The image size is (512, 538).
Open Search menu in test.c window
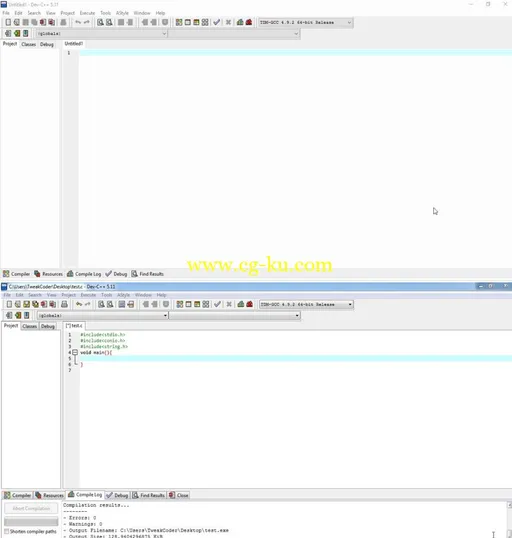[35, 295]
